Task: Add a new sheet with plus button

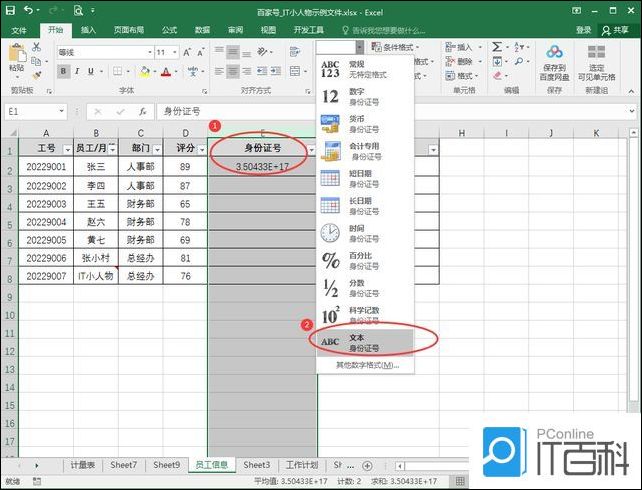Action: [x=367, y=465]
